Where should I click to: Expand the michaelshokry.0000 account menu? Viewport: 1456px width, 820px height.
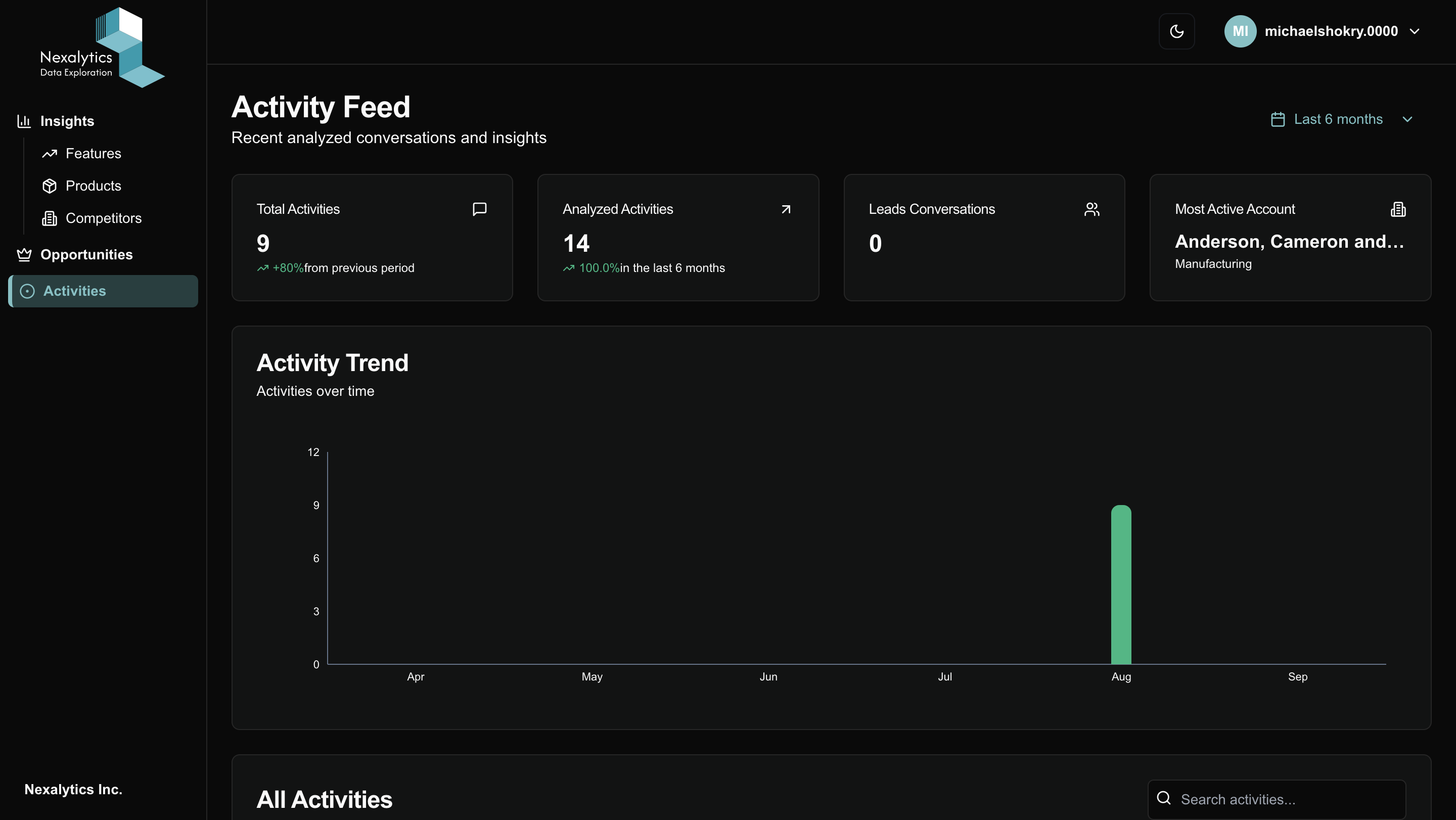[x=1332, y=31]
